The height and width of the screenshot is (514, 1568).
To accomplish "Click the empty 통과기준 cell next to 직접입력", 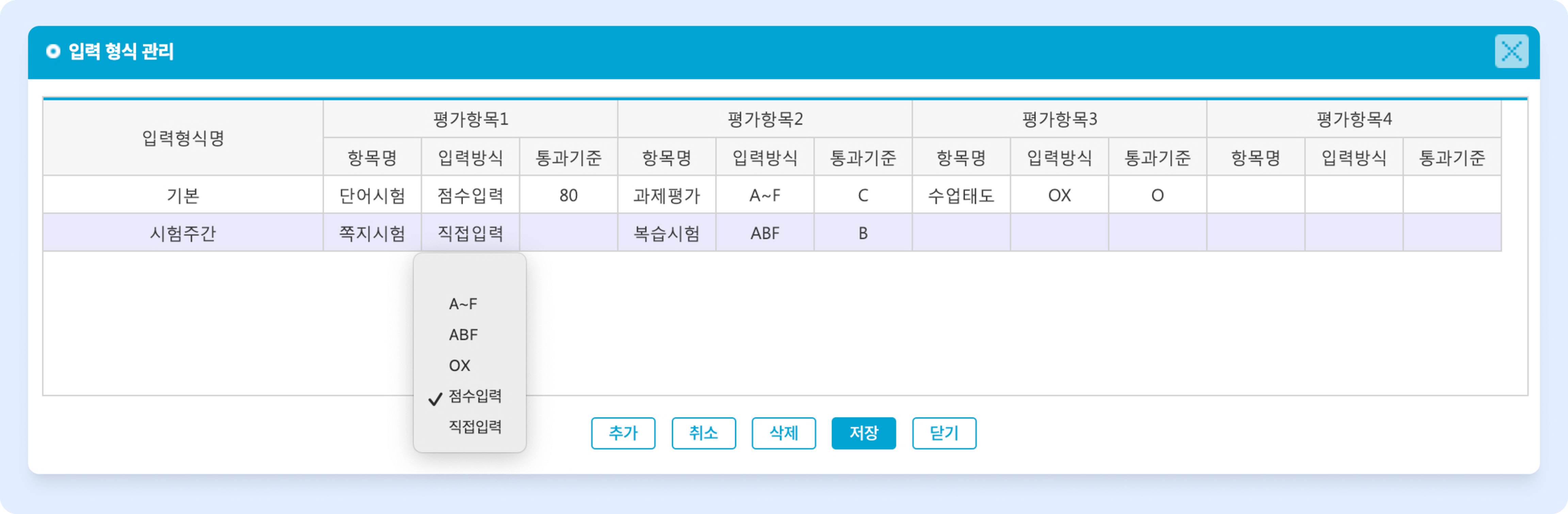I will pos(568,232).
